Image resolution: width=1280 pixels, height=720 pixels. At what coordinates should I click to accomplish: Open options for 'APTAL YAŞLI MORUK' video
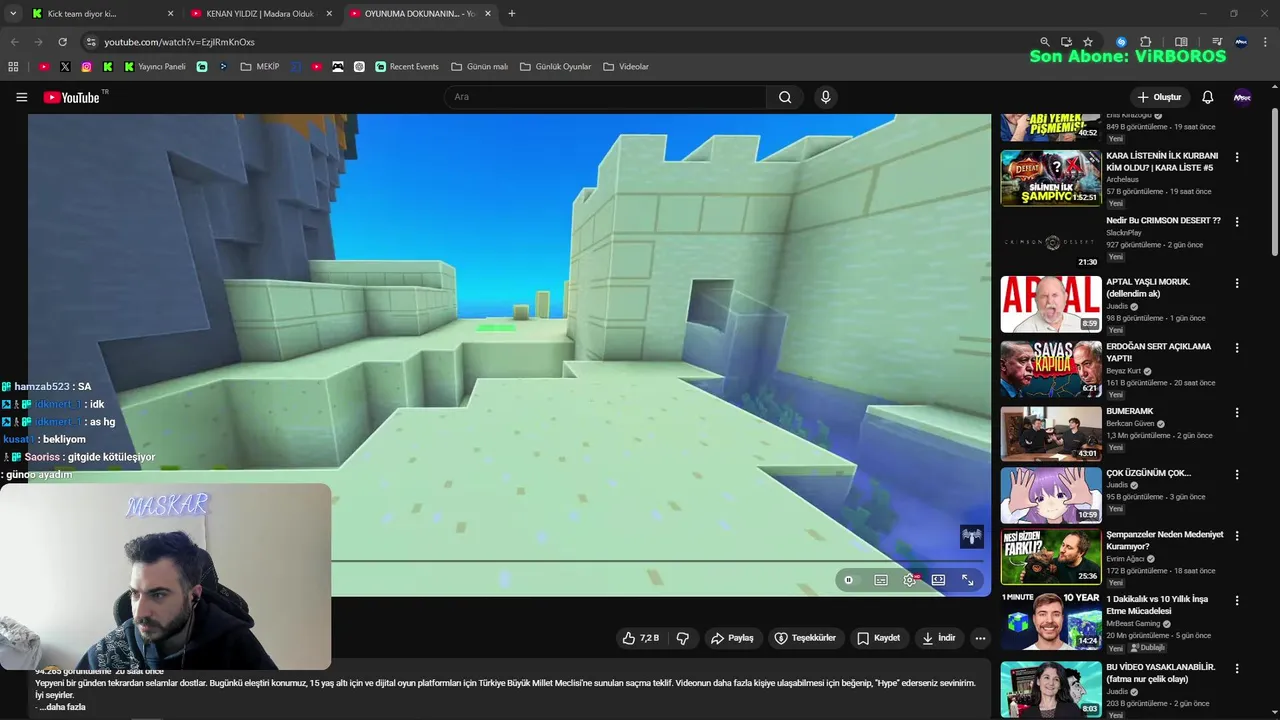1237,284
